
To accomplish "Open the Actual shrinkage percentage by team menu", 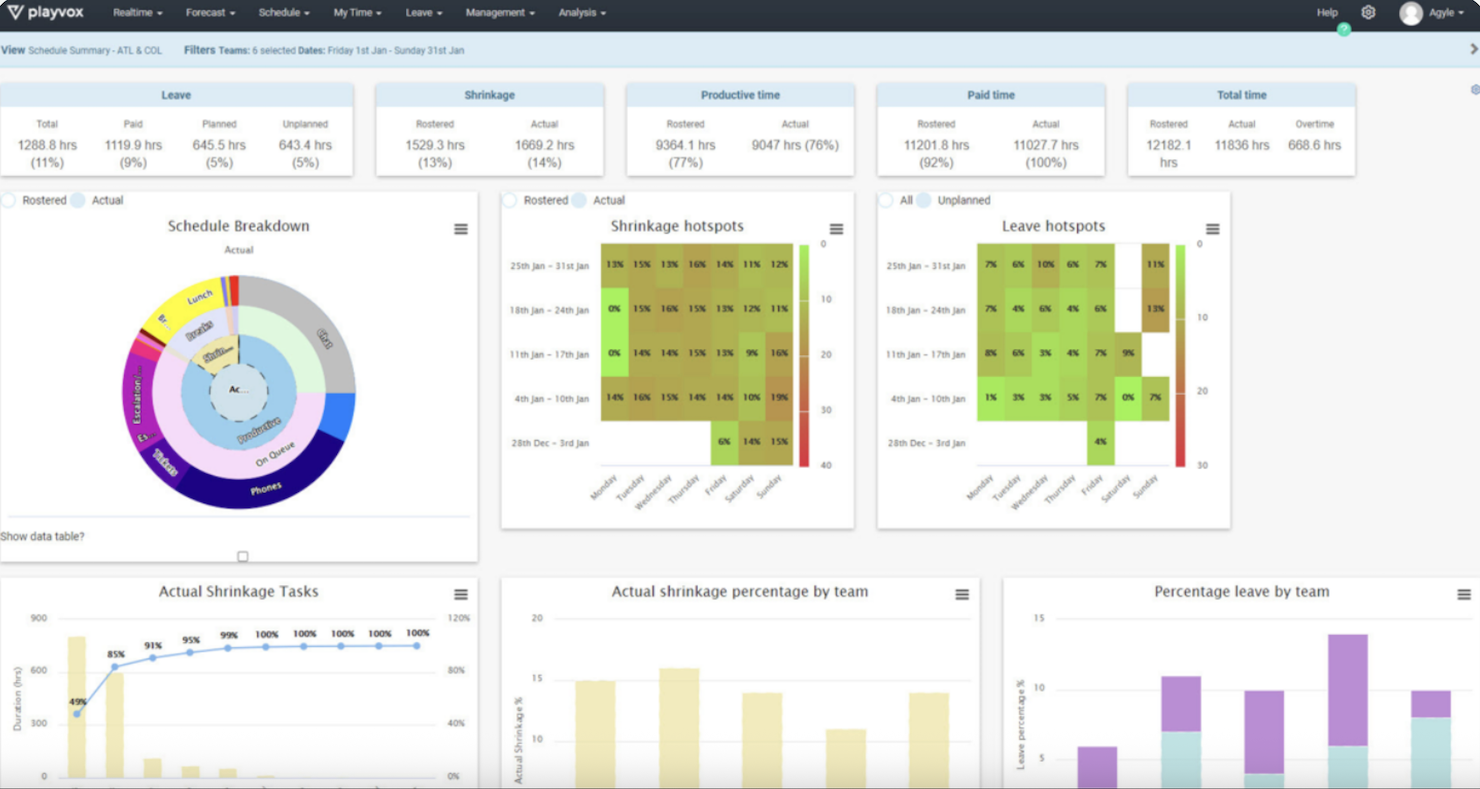I will click(x=961, y=594).
